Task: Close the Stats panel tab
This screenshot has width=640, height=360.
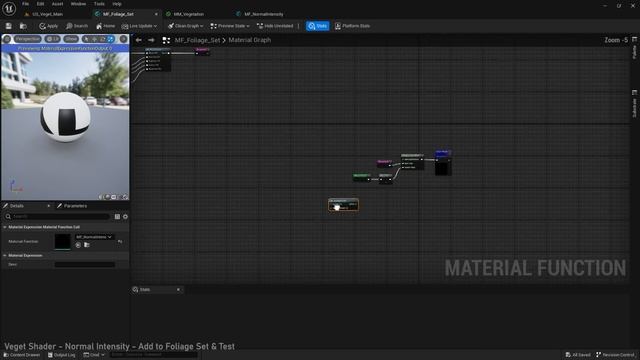Action: (178, 290)
